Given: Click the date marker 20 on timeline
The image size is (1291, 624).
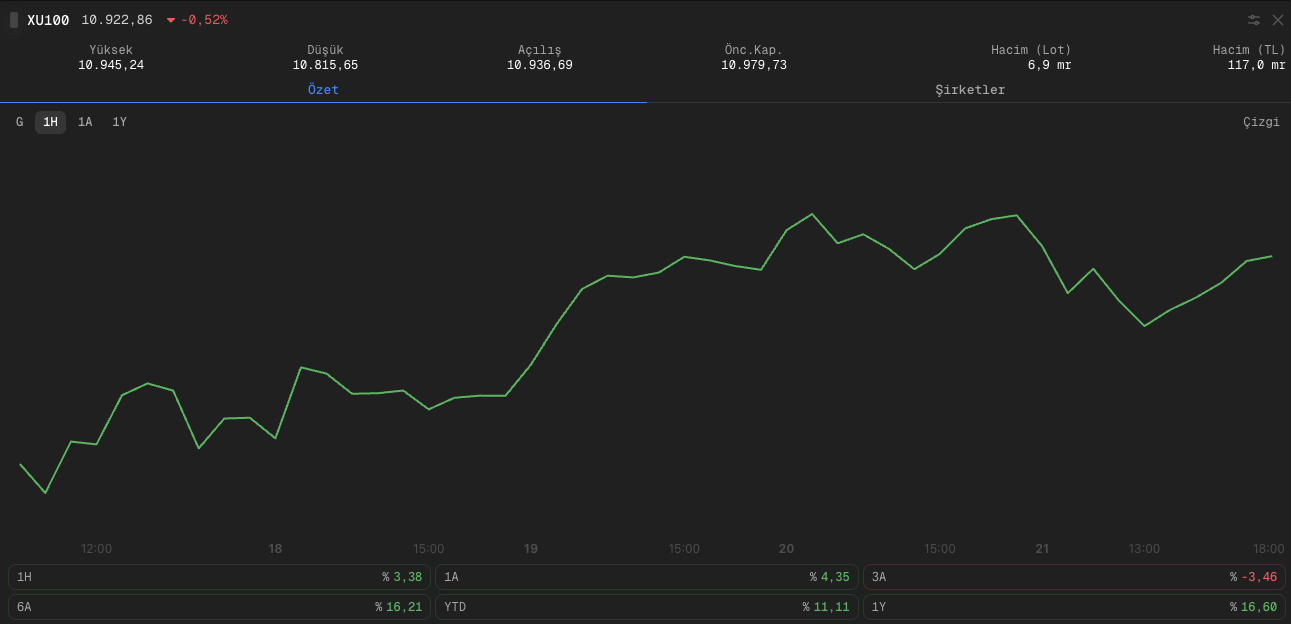Looking at the screenshot, I should click(786, 549).
